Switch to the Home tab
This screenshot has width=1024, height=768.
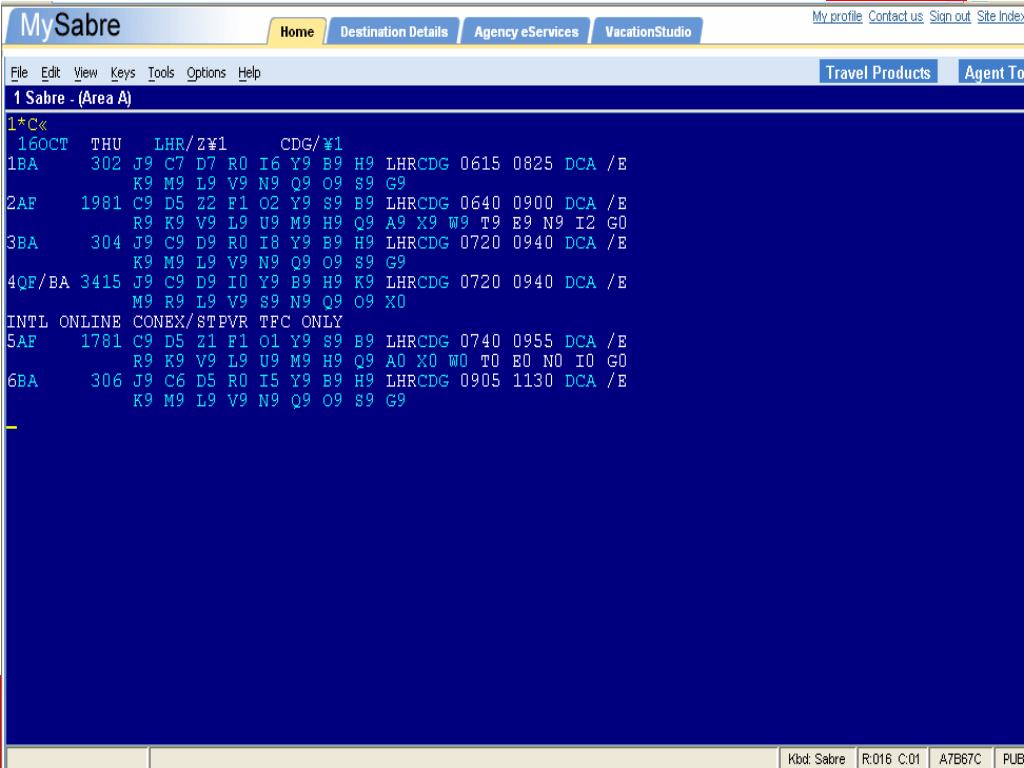[x=296, y=32]
